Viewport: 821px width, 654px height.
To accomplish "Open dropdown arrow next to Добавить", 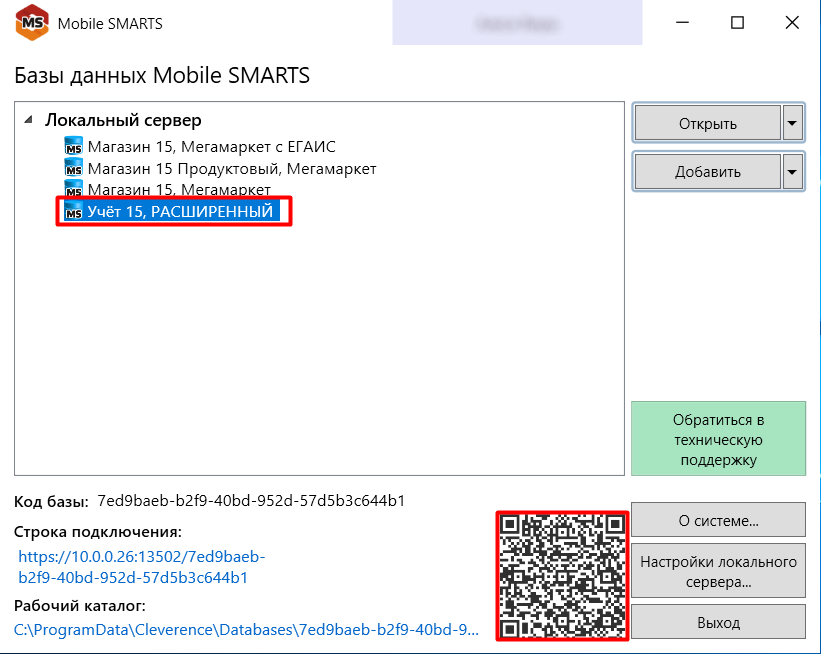I will point(792,171).
